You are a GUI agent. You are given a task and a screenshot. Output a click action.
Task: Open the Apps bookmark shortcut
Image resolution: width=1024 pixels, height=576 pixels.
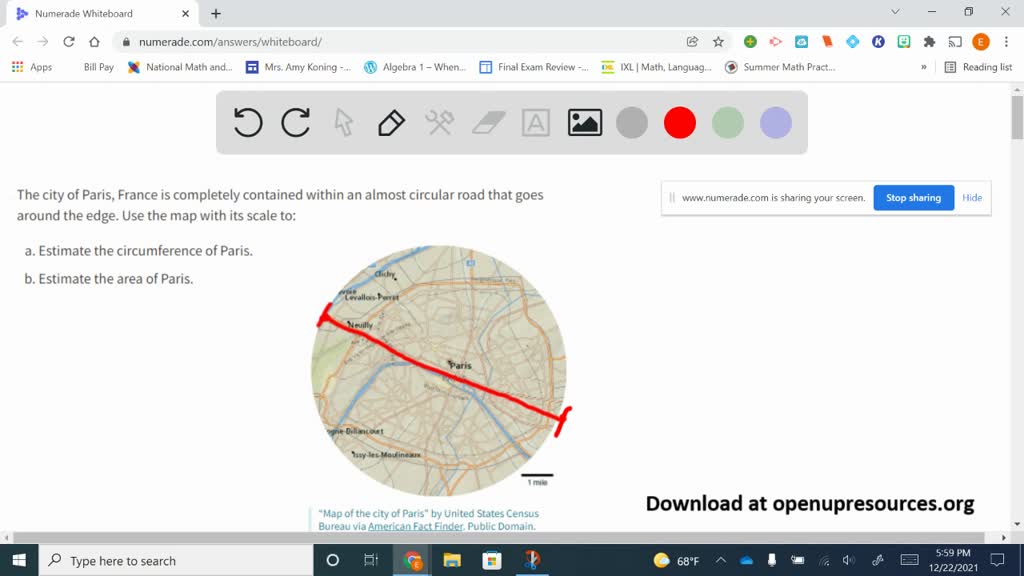pyautogui.click(x=32, y=67)
